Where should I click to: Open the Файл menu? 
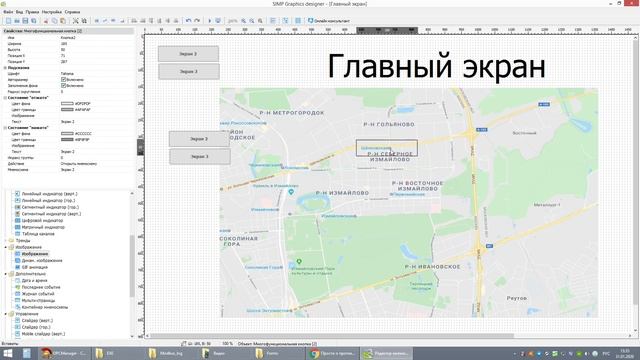click(8, 12)
